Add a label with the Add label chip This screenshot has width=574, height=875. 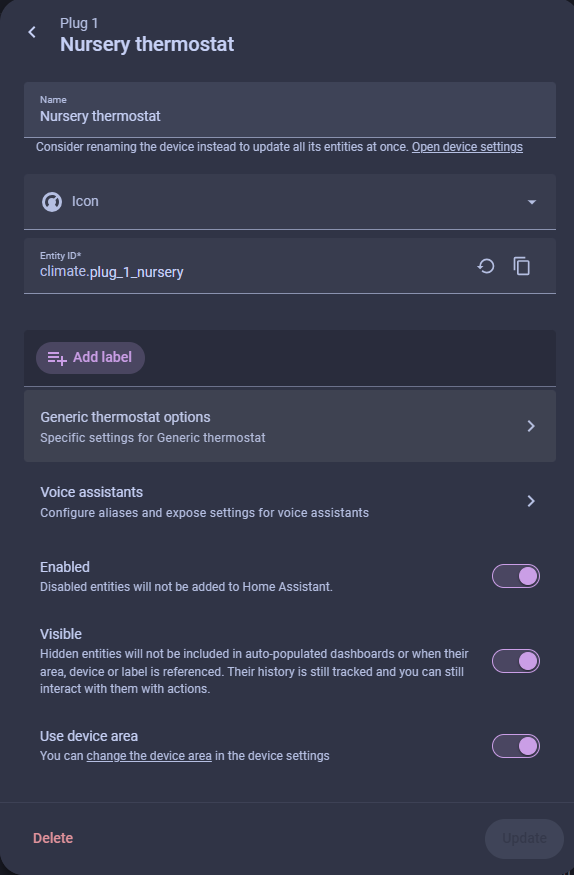pyautogui.click(x=90, y=358)
